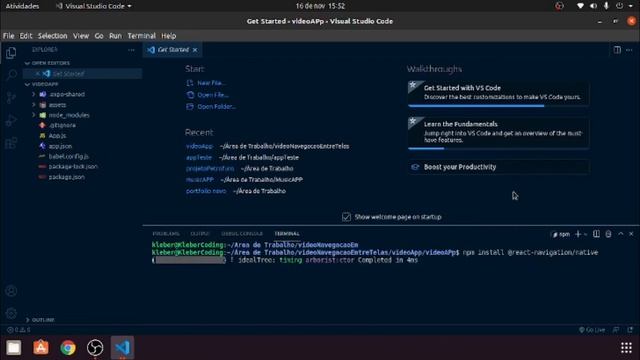
Task: Collapse the VIDEOAPP folder section
Action: pyautogui.click(x=27, y=84)
